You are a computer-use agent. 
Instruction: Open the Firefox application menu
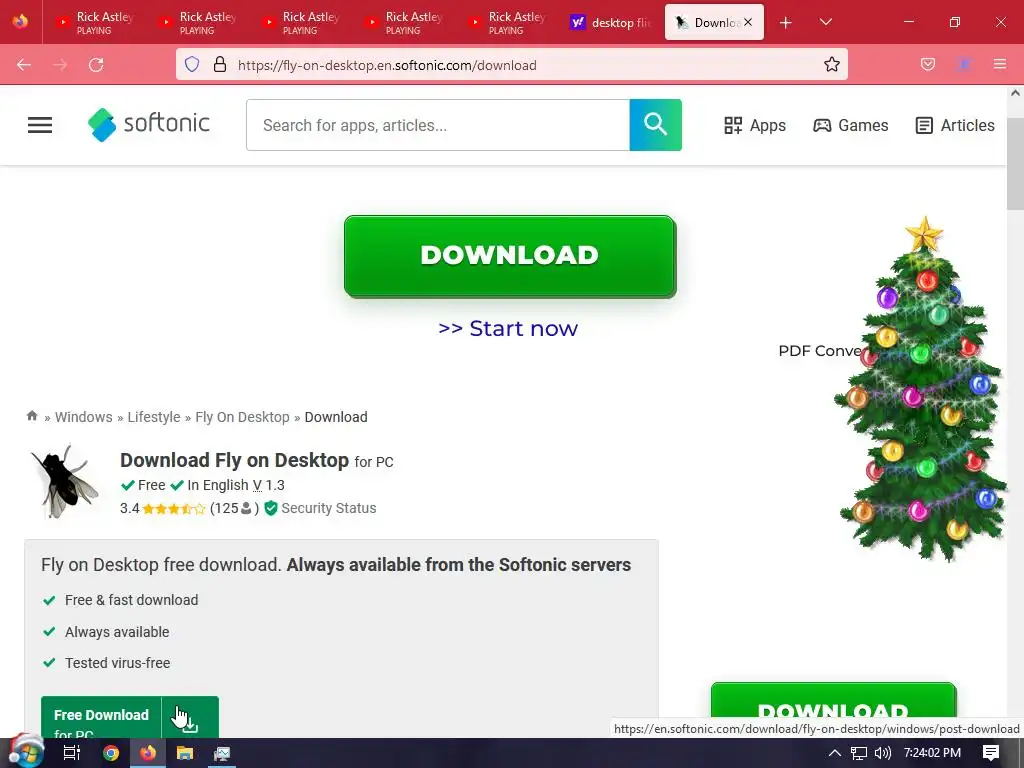[1000, 65]
